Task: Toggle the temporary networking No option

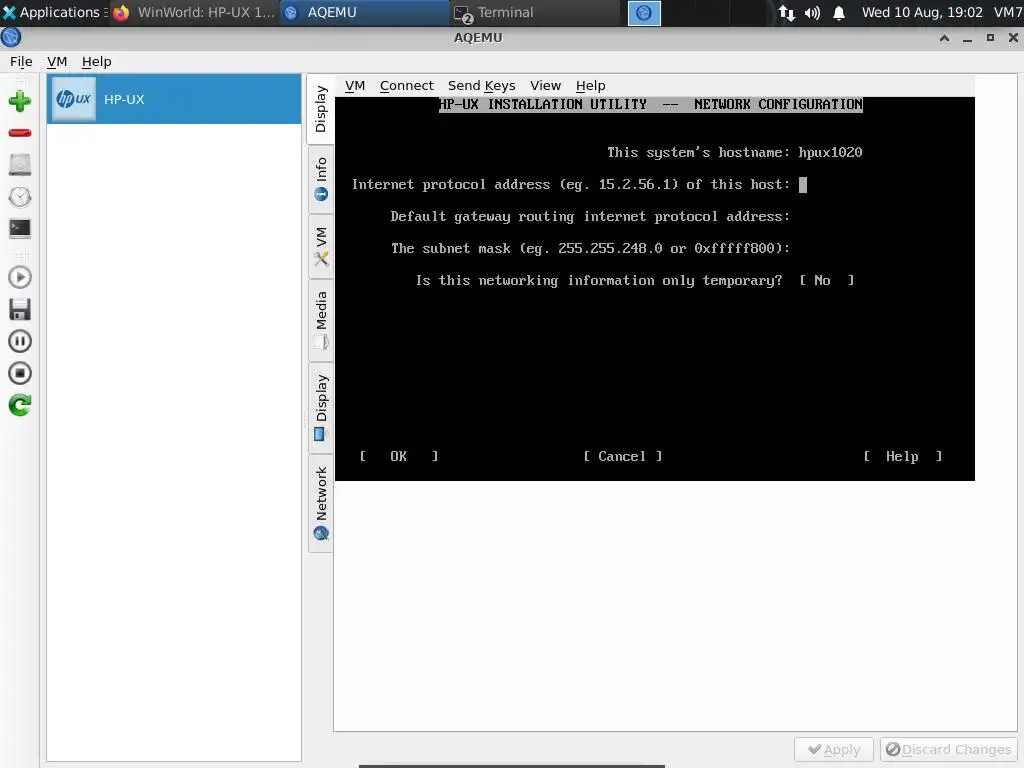Action: (x=827, y=281)
